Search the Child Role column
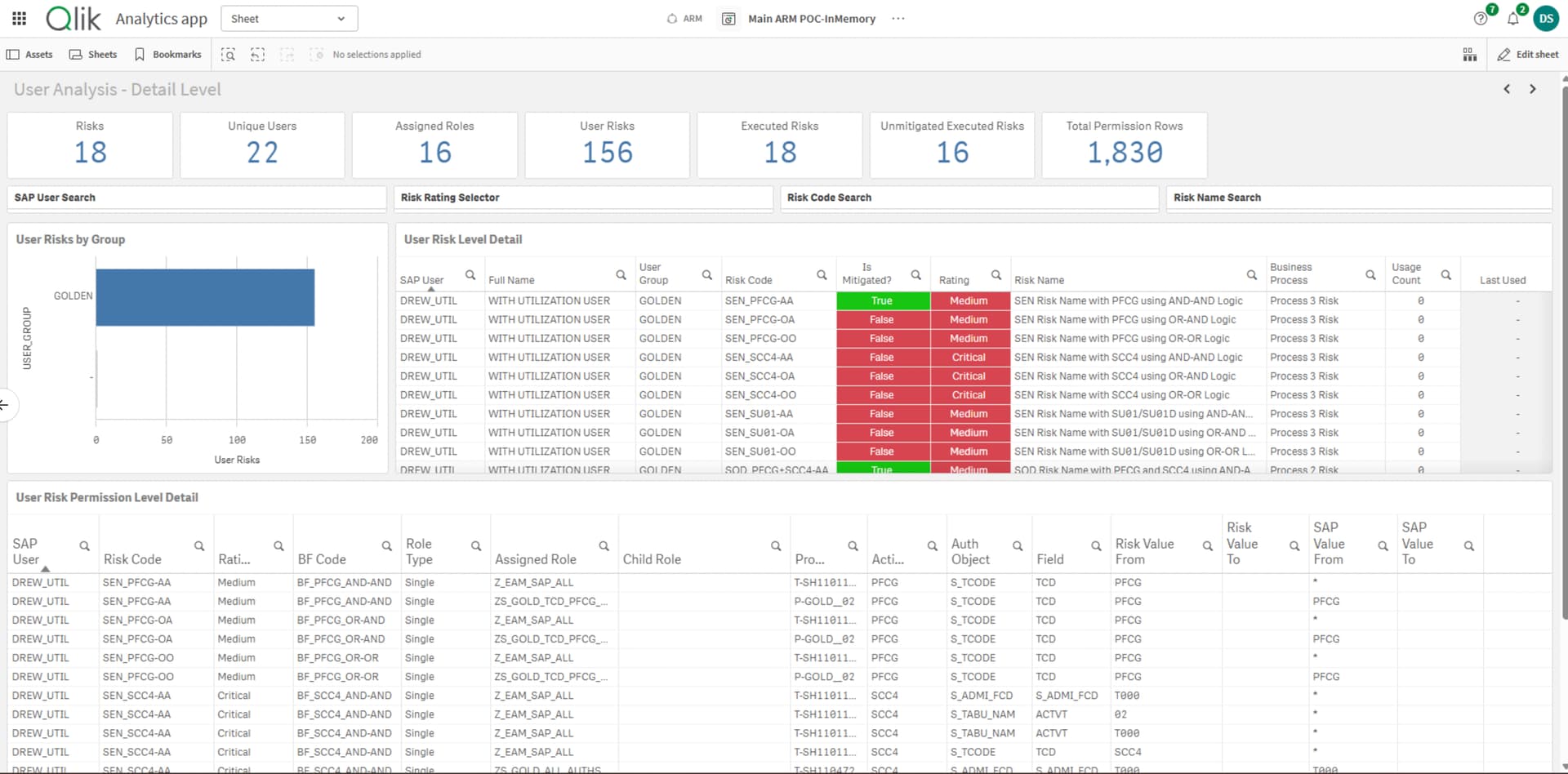Screen dimensions: 1568x774 (x=776, y=545)
